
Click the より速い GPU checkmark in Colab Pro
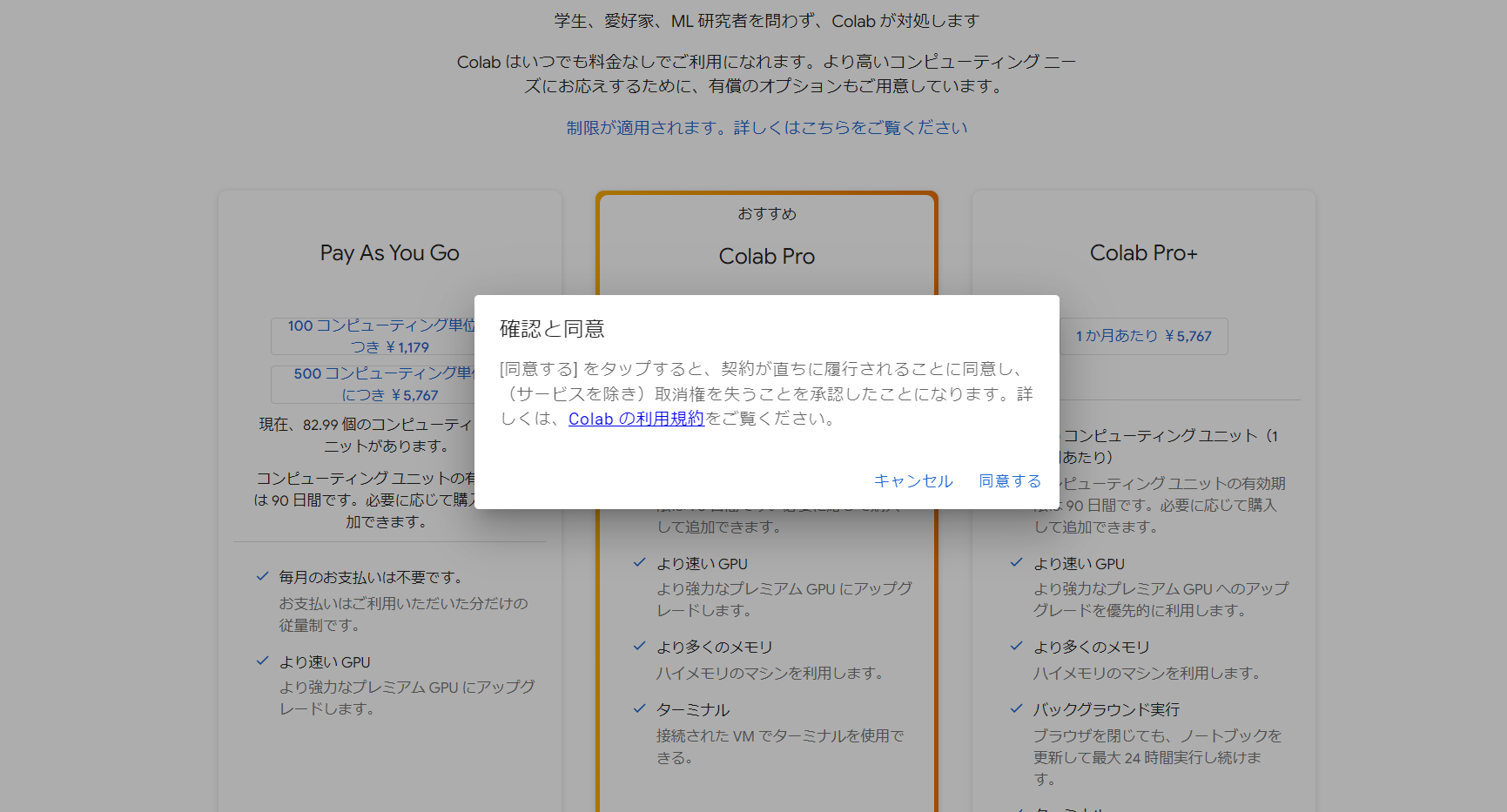pyautogui.click(x=640, y=562)
